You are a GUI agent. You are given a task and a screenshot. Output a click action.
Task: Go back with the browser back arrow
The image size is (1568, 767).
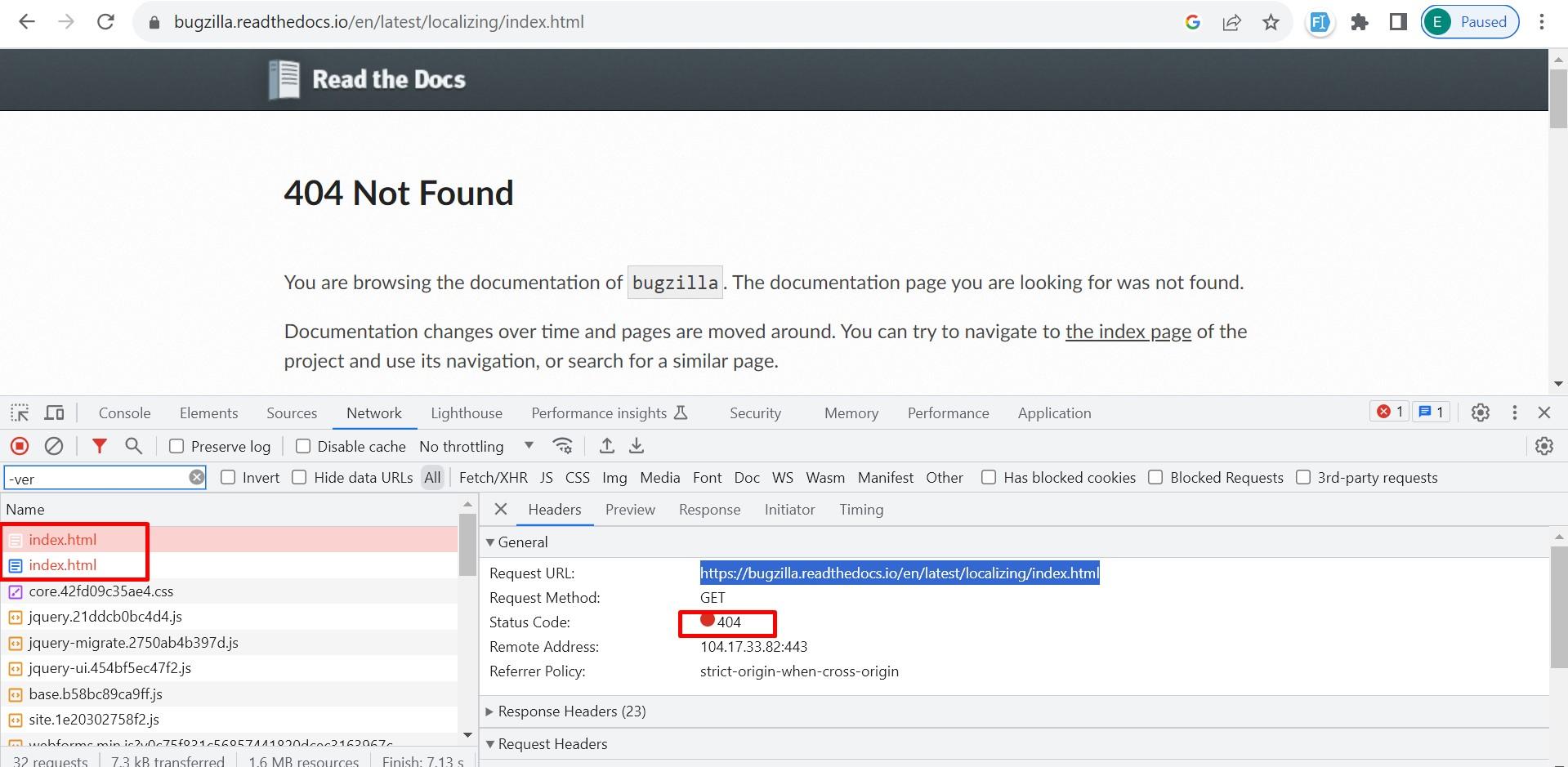[27, 22]
